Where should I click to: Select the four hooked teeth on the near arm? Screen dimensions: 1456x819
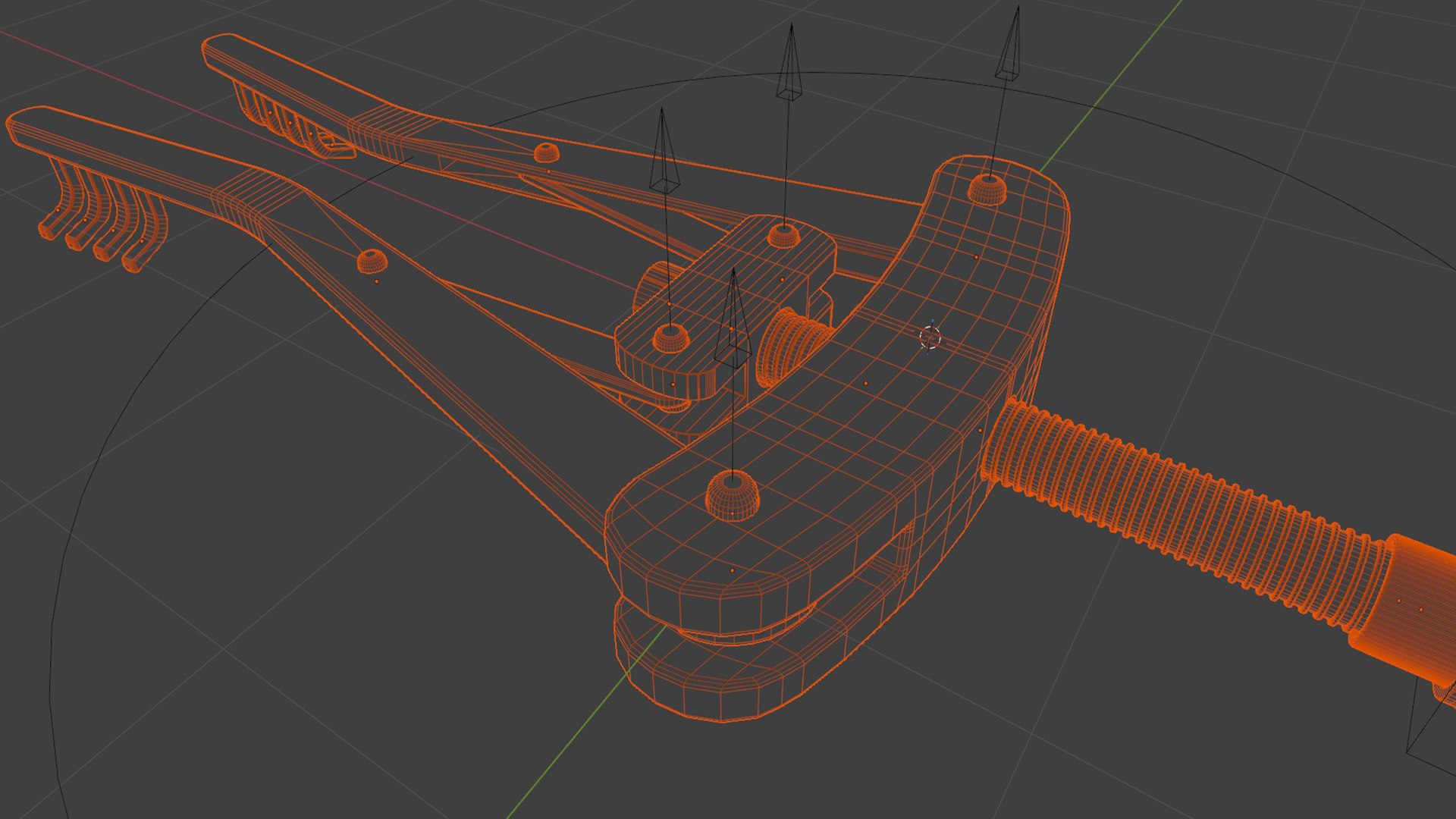click(103, 213)
